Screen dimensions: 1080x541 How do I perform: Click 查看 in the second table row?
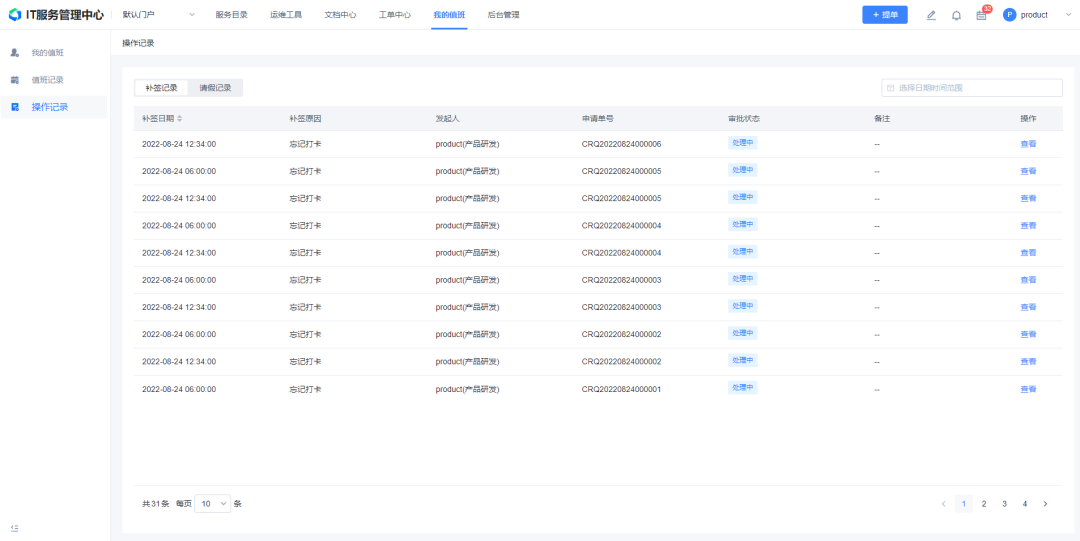[x=1028, y=171]
